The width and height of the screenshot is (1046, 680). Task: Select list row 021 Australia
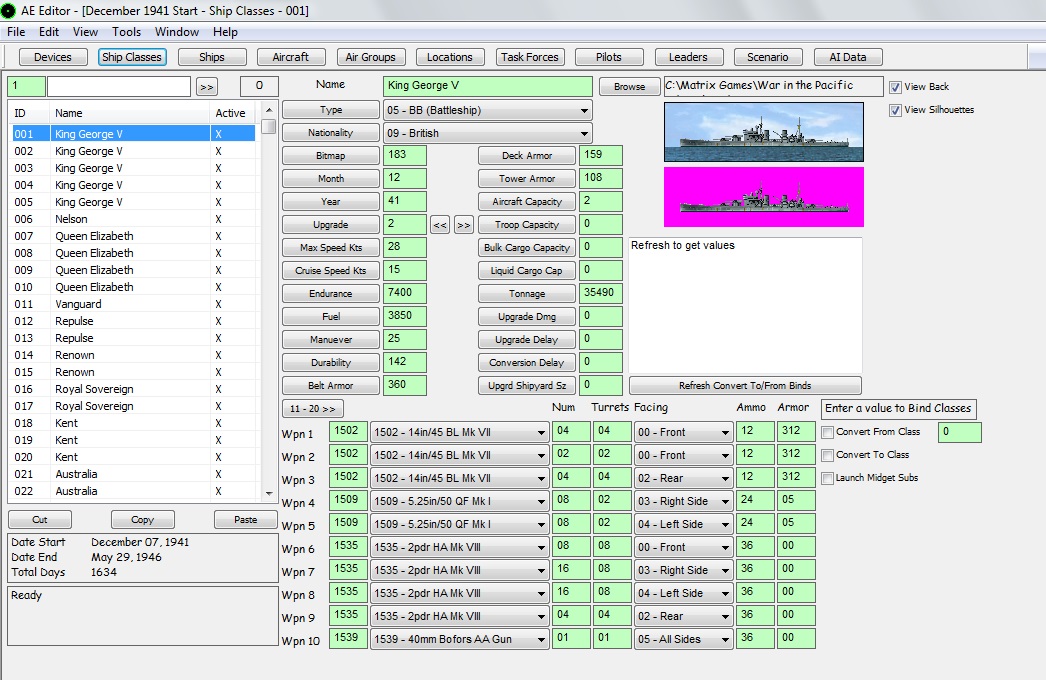(133, 474)
